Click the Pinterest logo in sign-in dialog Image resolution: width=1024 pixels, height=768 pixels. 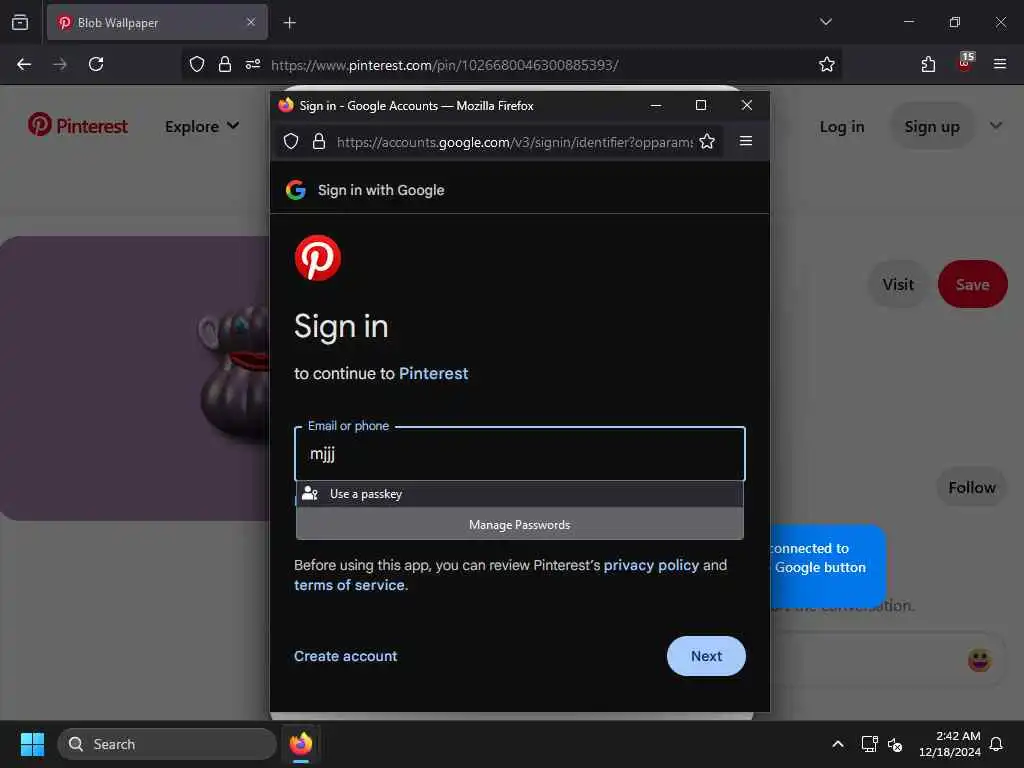[317, 258]
